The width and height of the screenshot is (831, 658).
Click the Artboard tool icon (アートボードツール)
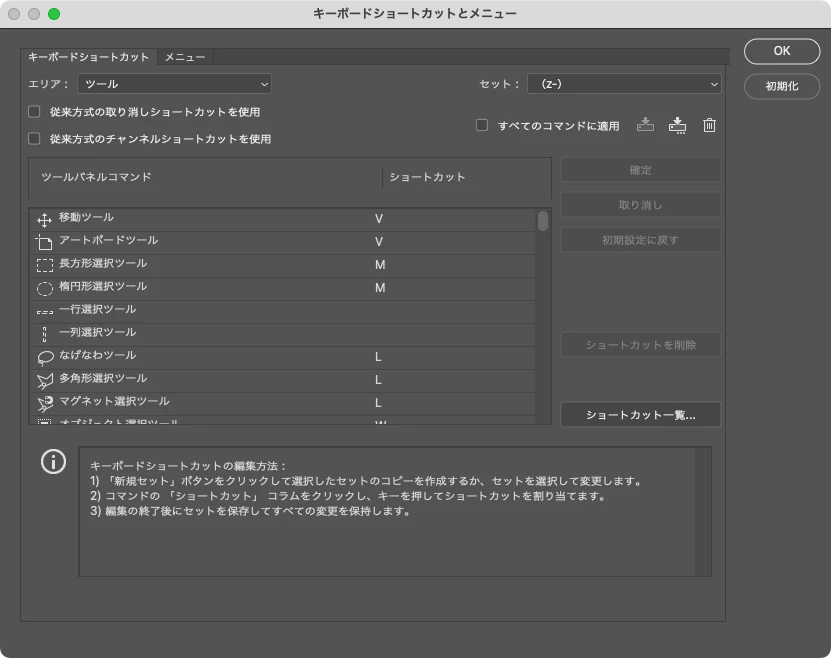(x=44, y=243)
